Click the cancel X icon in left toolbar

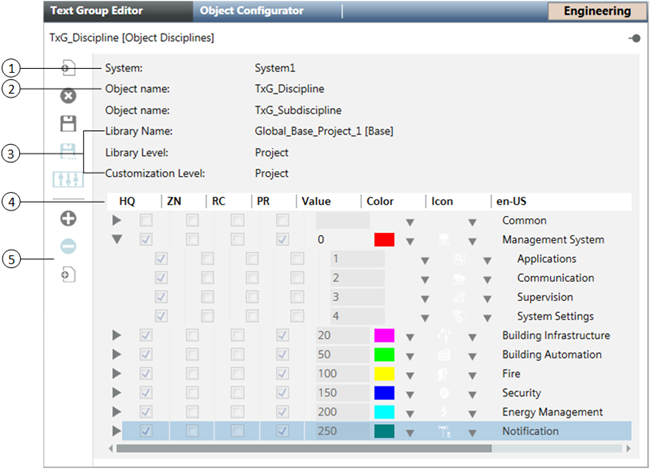click(68, 96)
